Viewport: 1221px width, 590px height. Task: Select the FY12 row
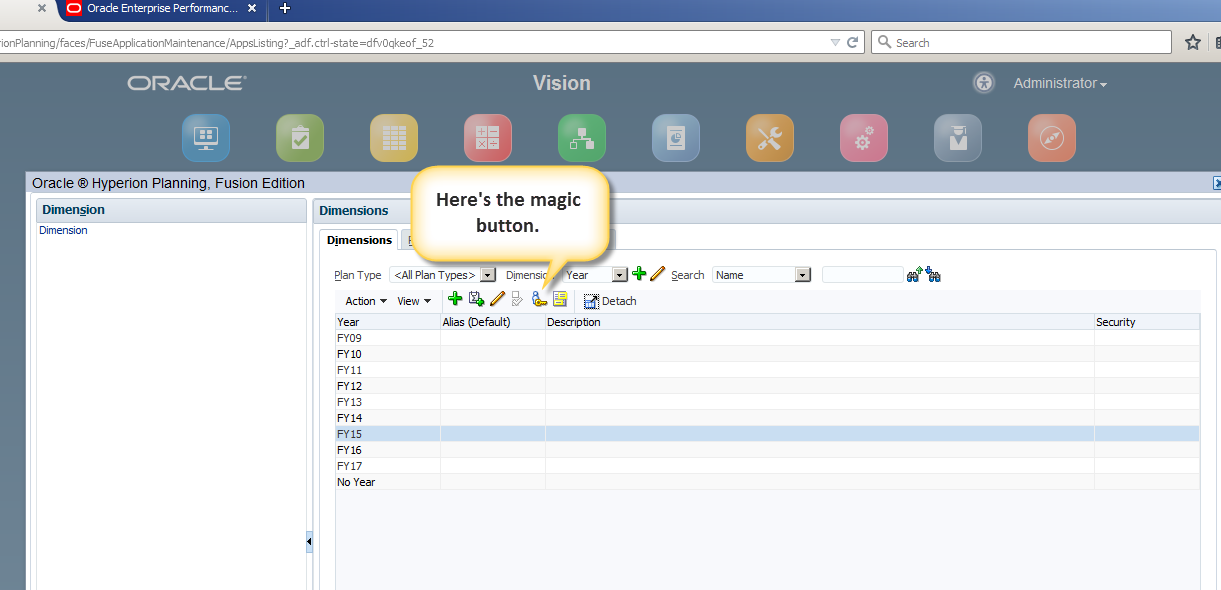767,386
